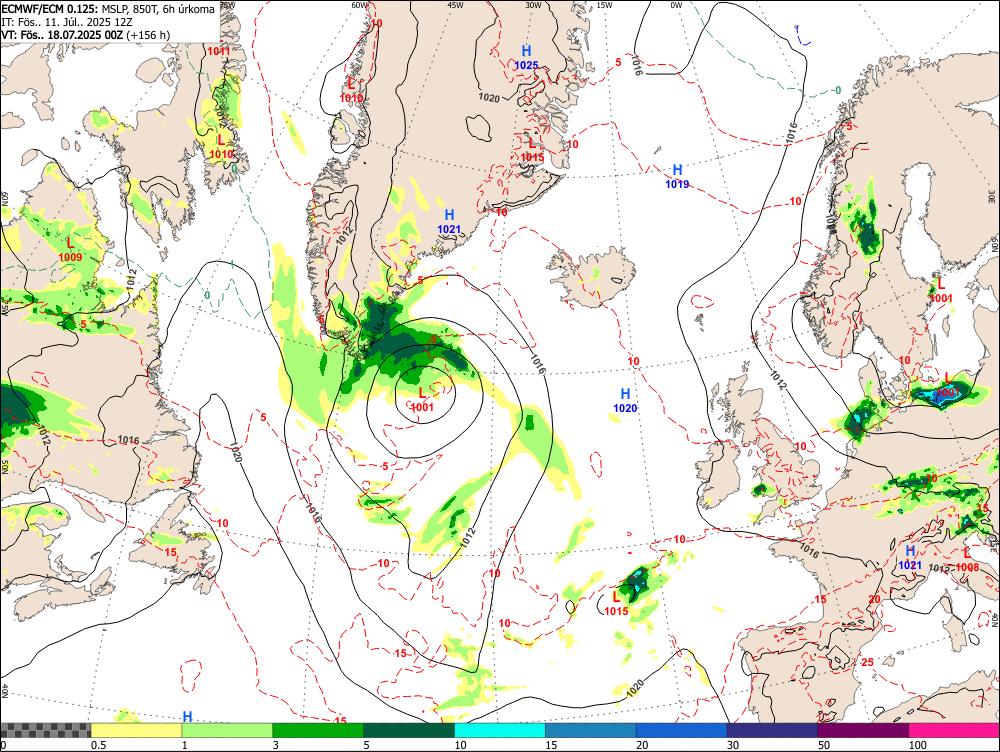Screen dimensions: 1000x752
Task: Click the L 1001 low over Finland
Action: click(941, 290)
